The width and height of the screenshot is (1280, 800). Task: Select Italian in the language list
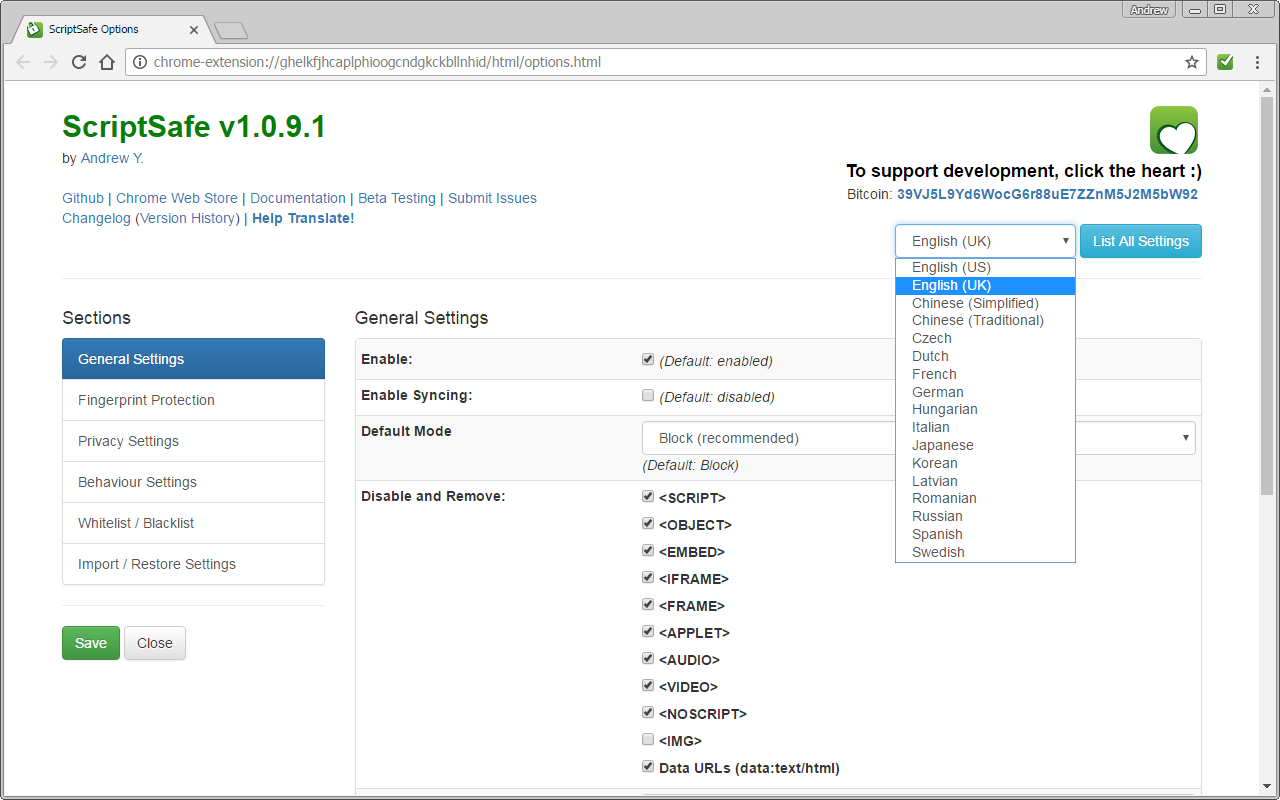985,427
